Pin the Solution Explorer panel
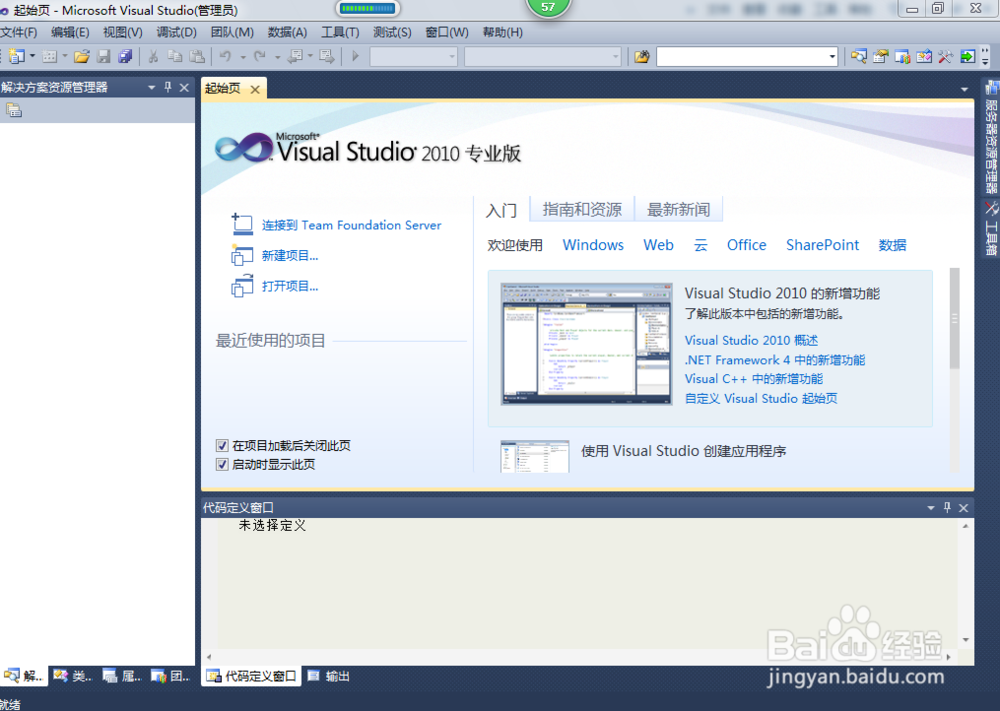This screenshot has width=1000, height=711. pos(168,87)
